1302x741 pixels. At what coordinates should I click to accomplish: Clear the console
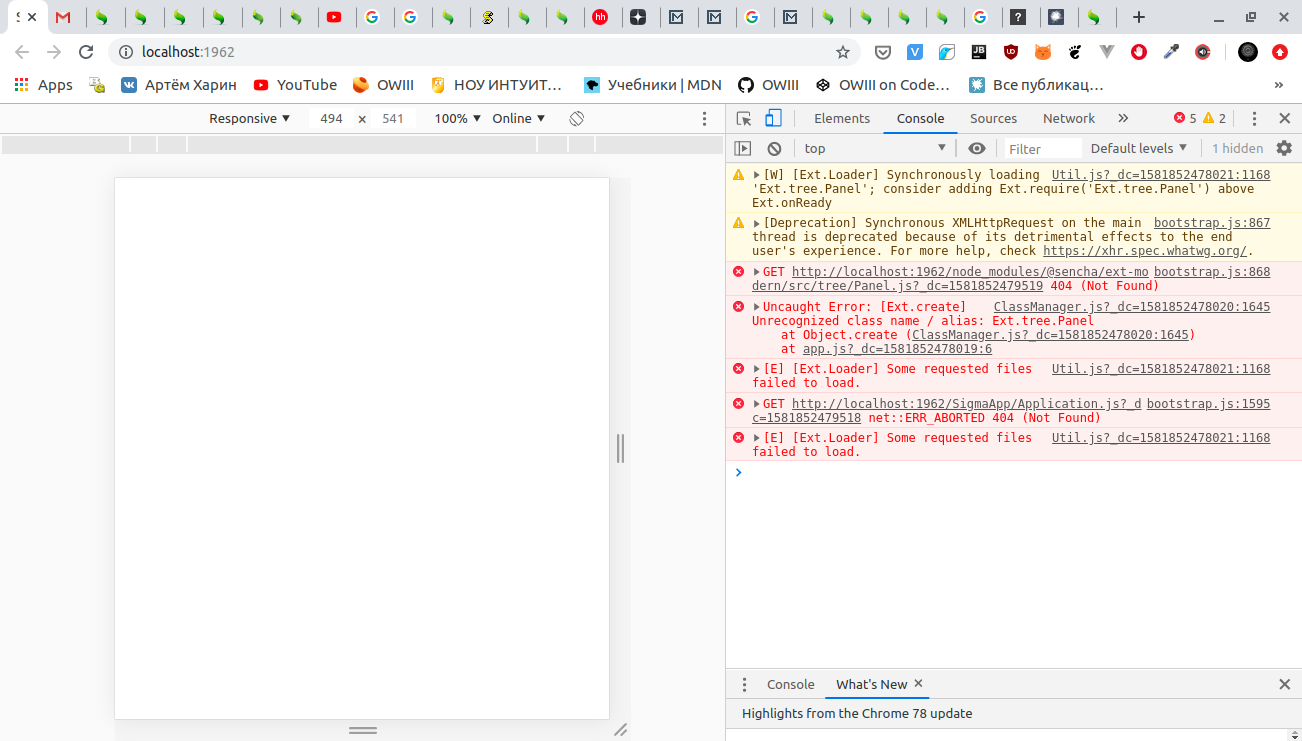point(774,148)
